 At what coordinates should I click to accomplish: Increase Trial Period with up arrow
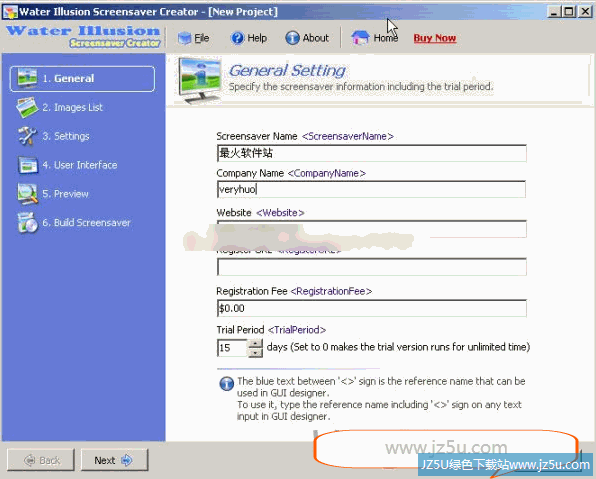coord(255,344)
